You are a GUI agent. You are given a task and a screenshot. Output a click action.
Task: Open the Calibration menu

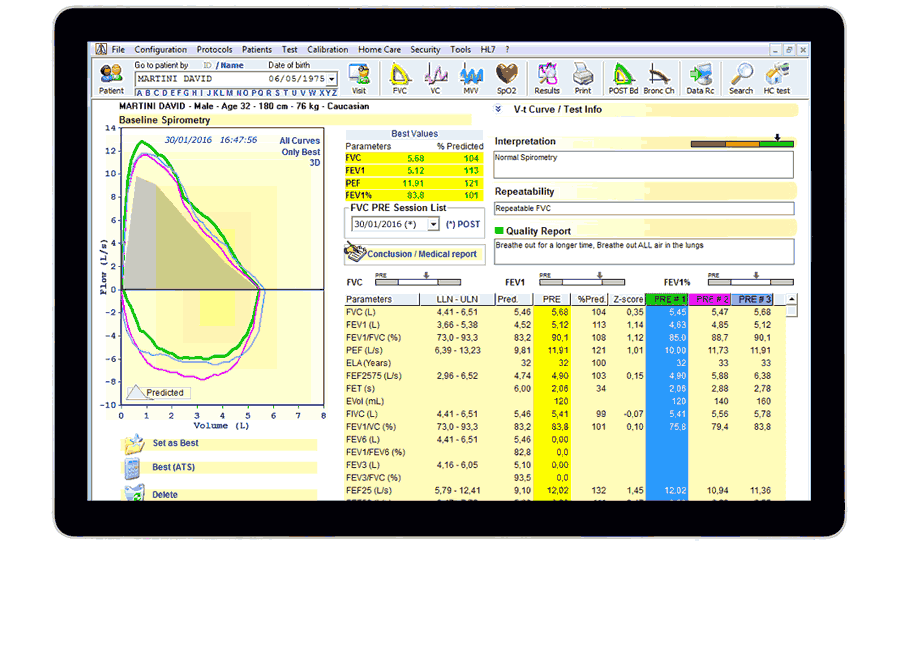tap(328, 49)
